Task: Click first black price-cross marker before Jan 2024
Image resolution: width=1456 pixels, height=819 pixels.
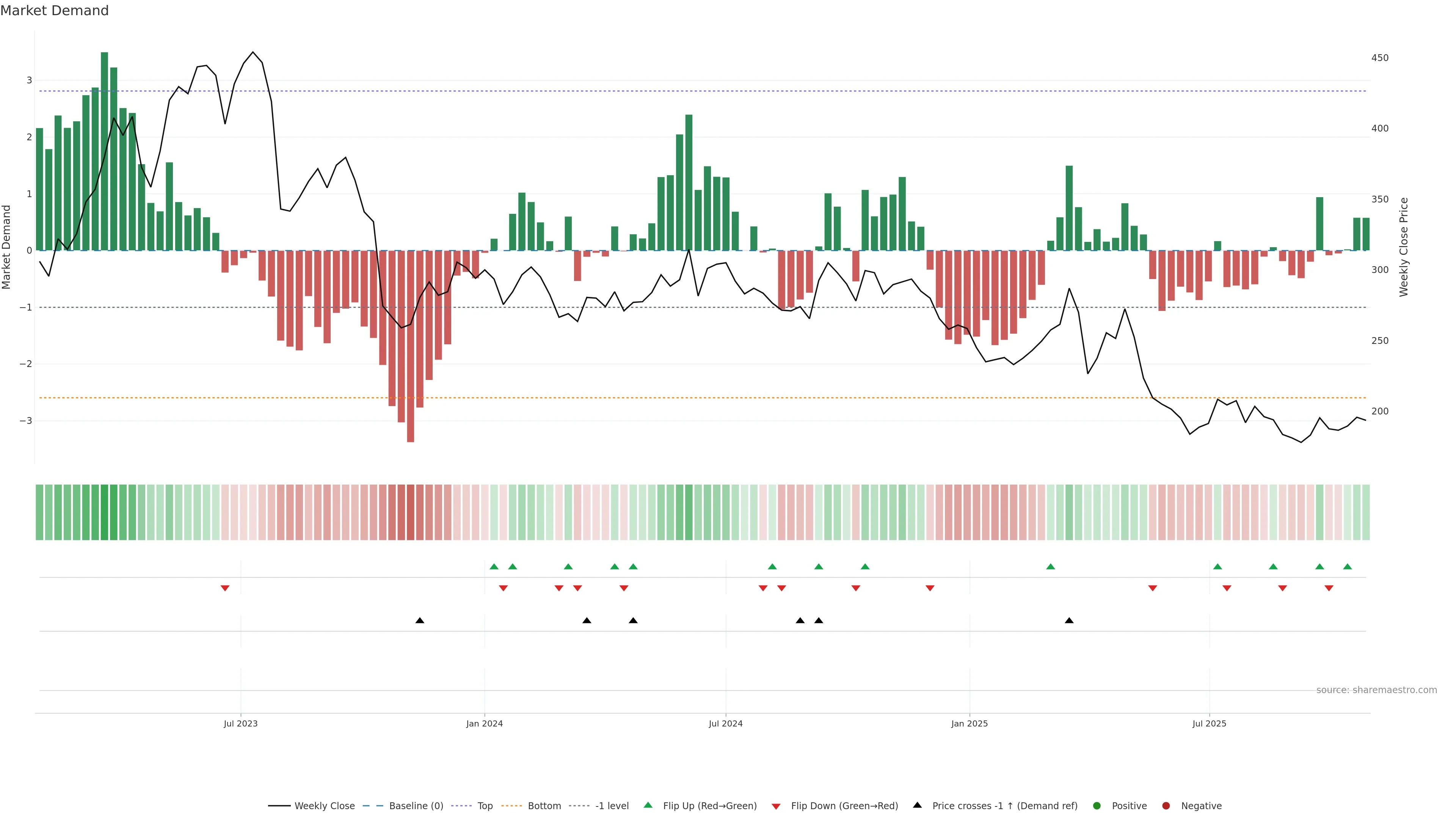Action: pos(419,621)
